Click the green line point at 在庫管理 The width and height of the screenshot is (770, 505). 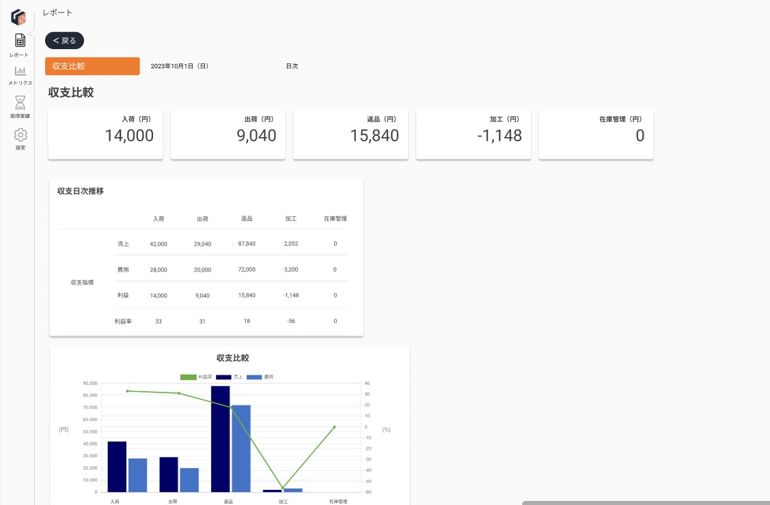[335, 427]
